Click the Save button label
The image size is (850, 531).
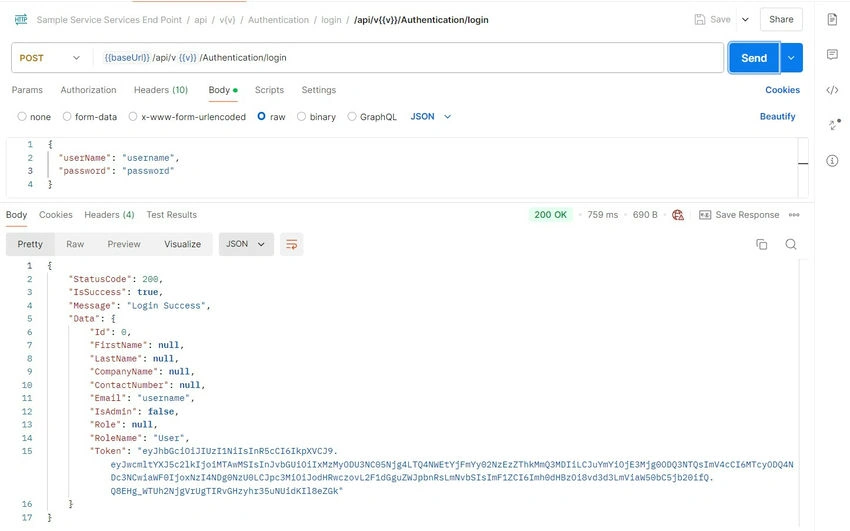[720, 20]
